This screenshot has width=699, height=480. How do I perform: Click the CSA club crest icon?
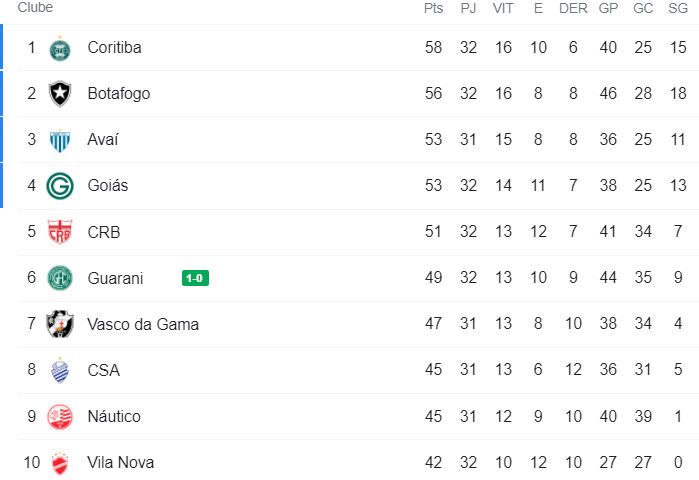60,370
